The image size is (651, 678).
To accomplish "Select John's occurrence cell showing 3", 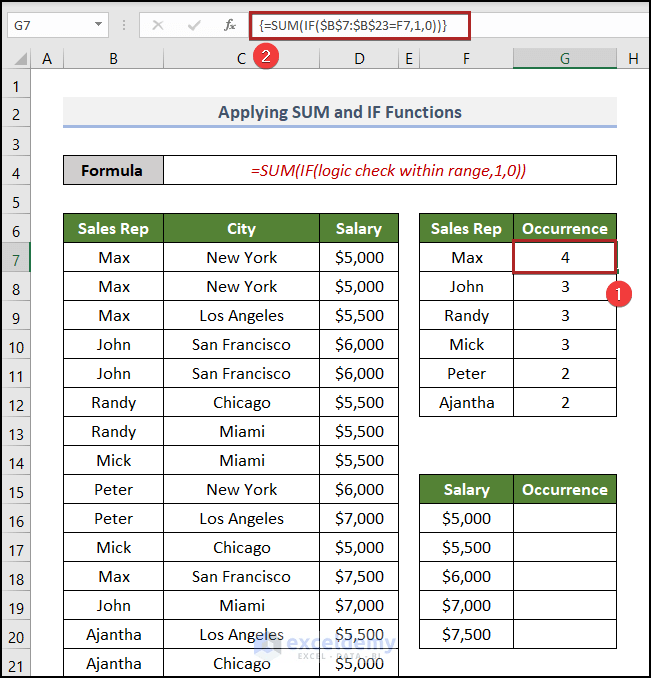I will click(565, 286).
